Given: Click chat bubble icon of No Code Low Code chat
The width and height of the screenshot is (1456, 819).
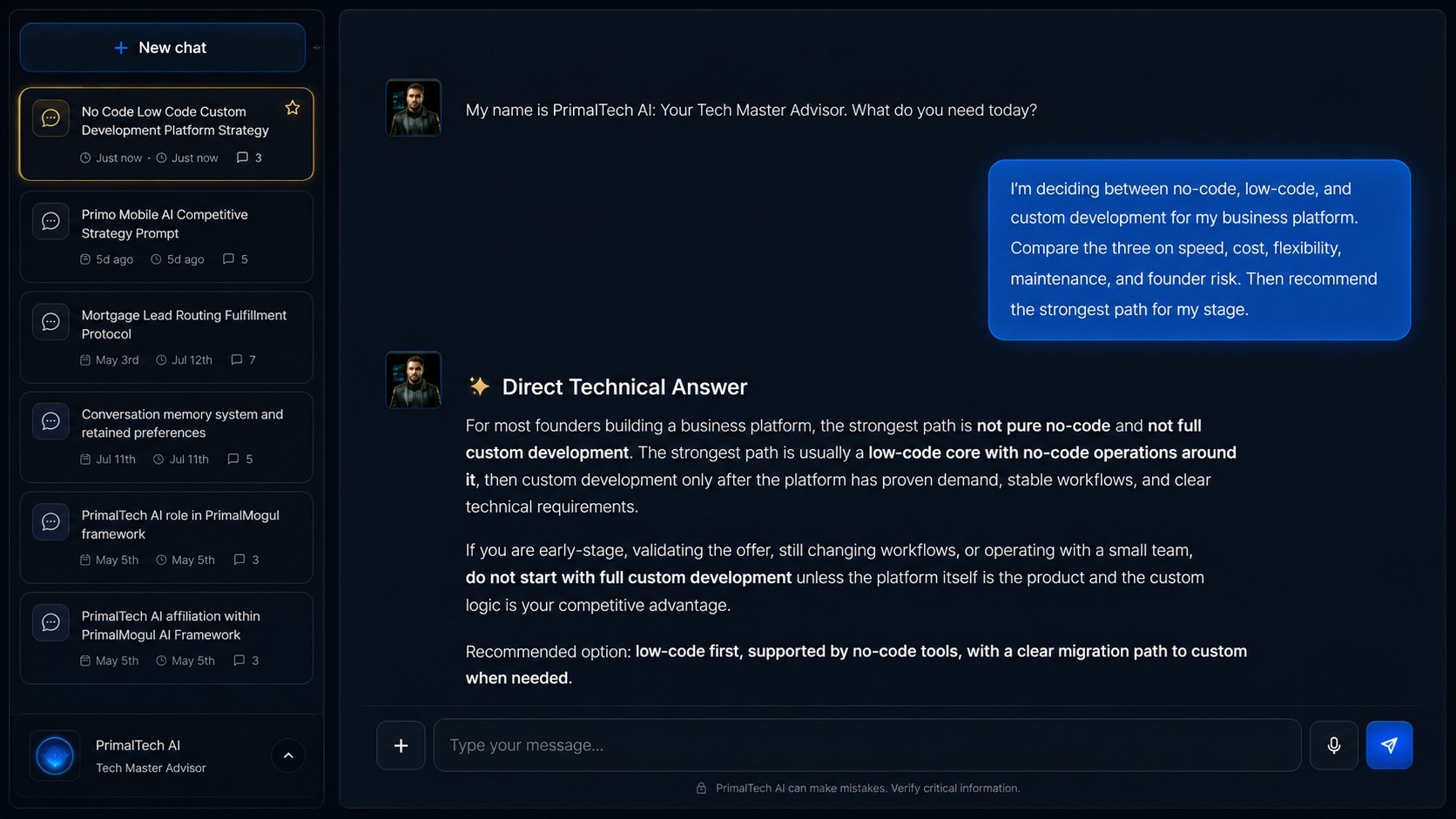Looking at the screenshot, I should click(51, 117).
